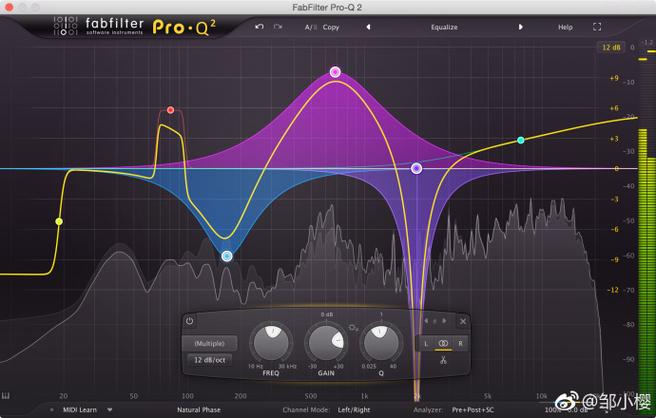Click the Undo arrow icon
The height and width of the screenshot is (418, 656).
pos(259,27)
